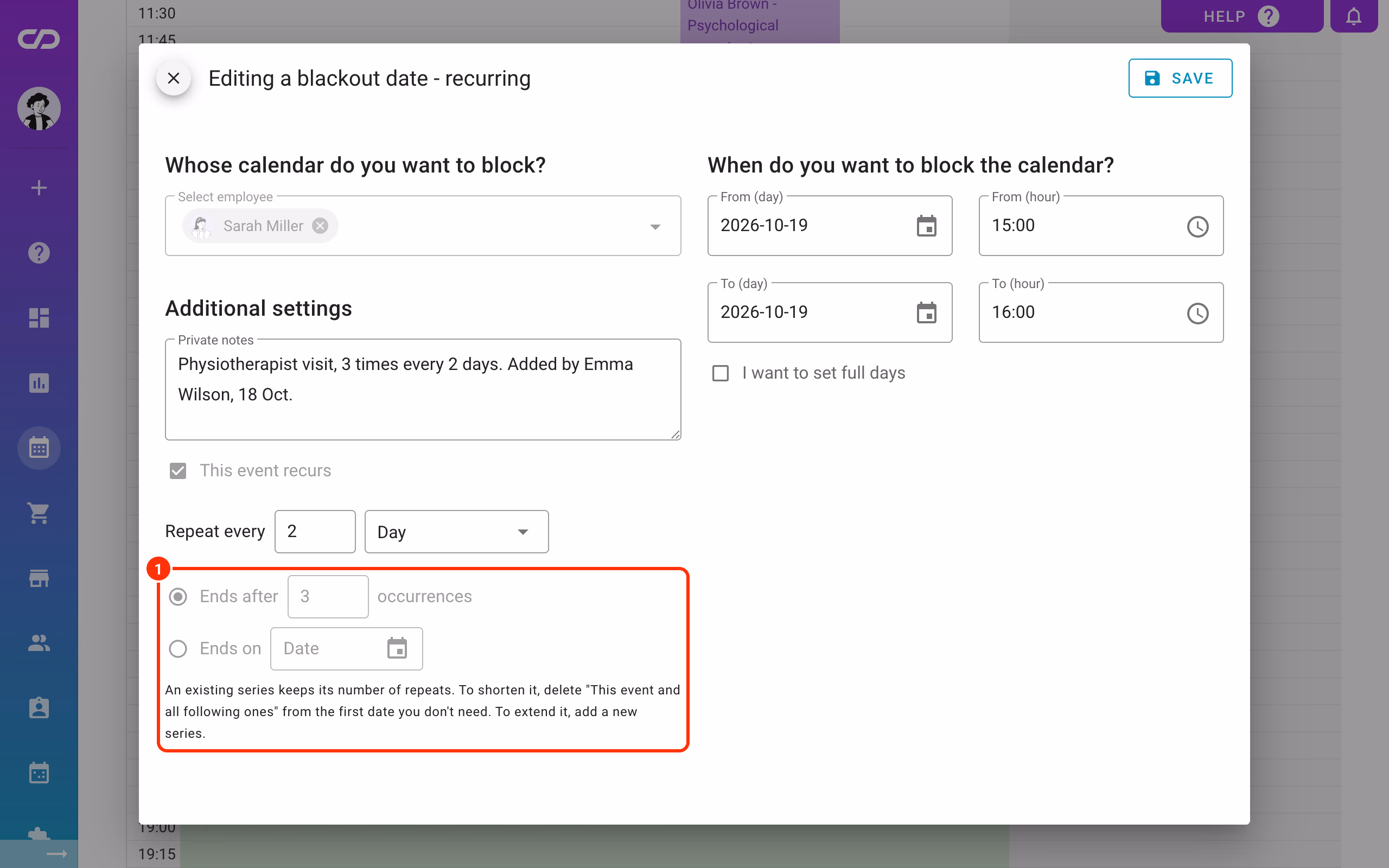
Task: Click inside the Private notes textarea
Action: click(423, 389)
